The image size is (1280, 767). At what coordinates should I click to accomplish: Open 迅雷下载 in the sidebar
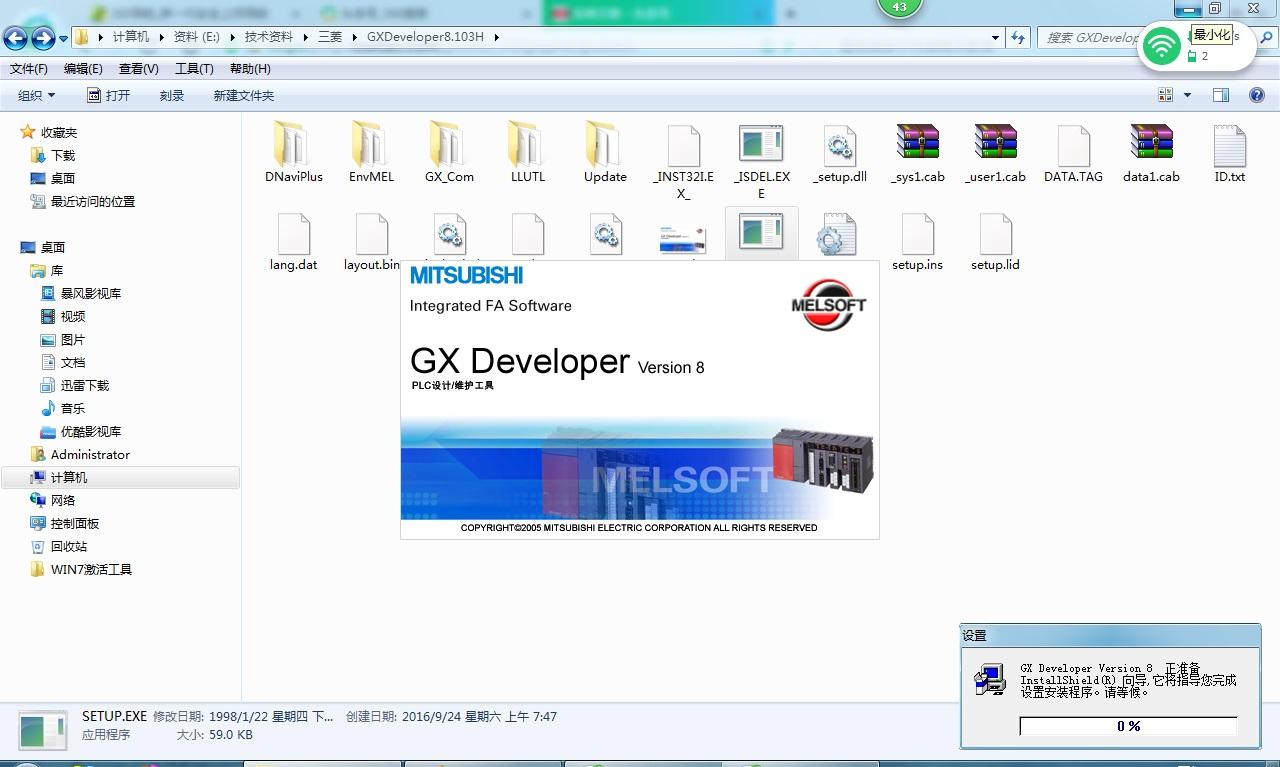pyautogui.click(x=85, y=385)
